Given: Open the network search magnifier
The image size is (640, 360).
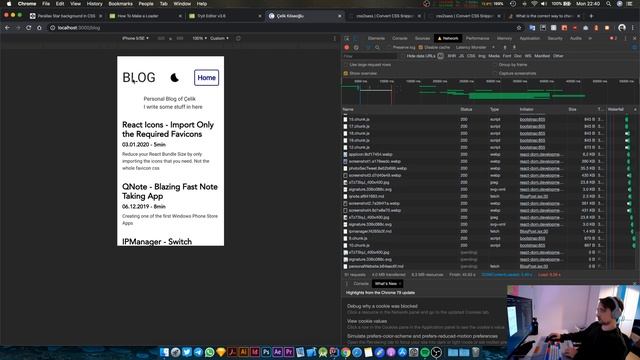Looking at the screenshot, I should (377, 47).
